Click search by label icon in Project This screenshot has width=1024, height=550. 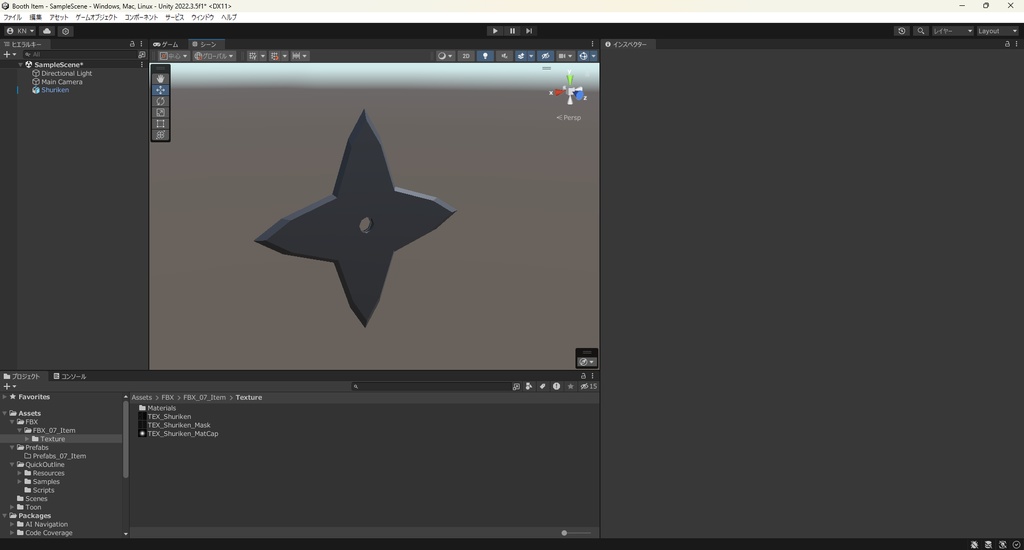click(x=543, y=386)
